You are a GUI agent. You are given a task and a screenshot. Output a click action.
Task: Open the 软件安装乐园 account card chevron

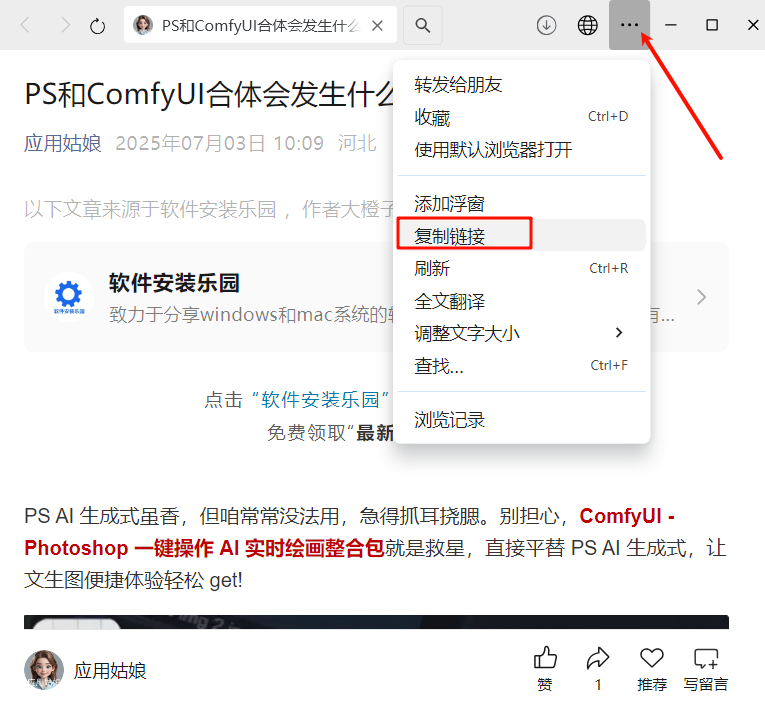[702, 297]
